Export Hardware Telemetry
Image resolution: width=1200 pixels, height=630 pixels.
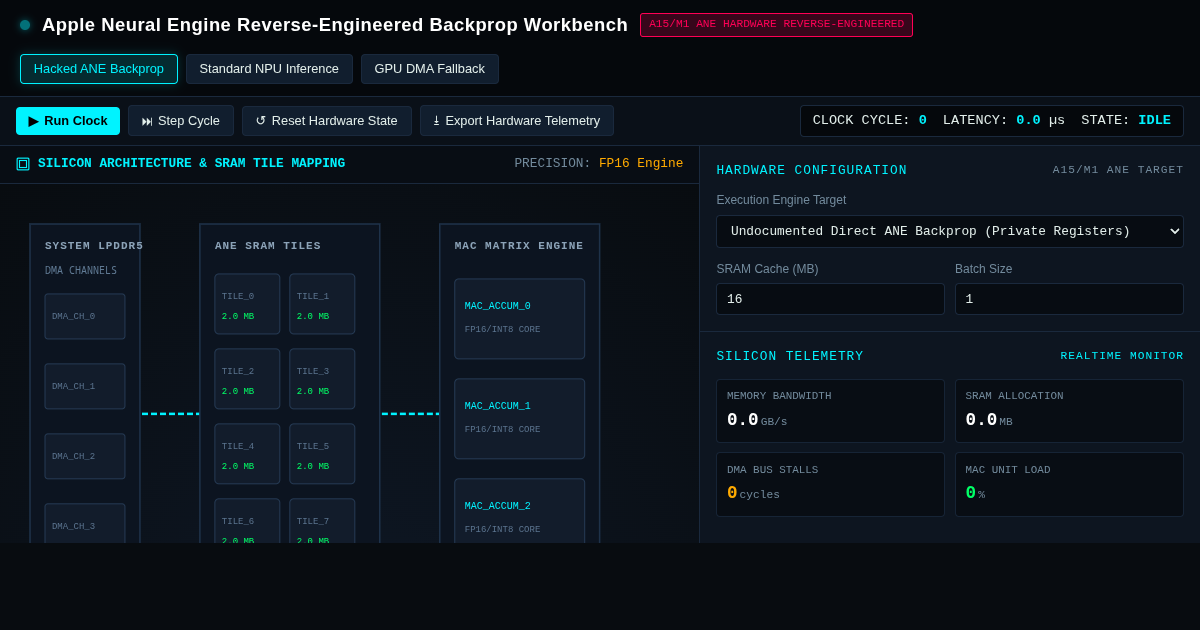coord(517,121)
